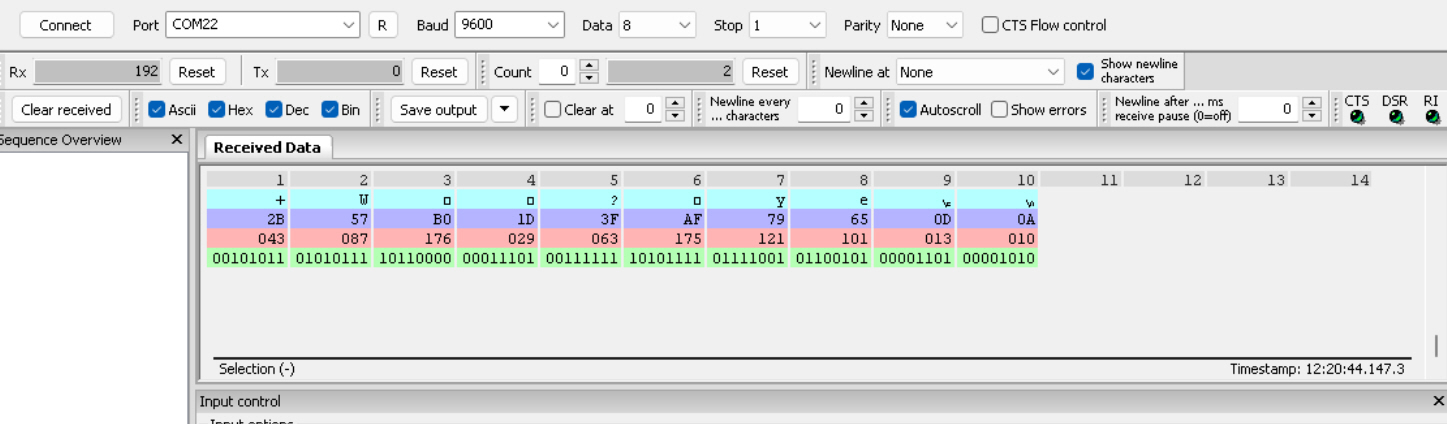
Task: Open the Port COM22 dropdown
Action: click(x=263, y=25)
